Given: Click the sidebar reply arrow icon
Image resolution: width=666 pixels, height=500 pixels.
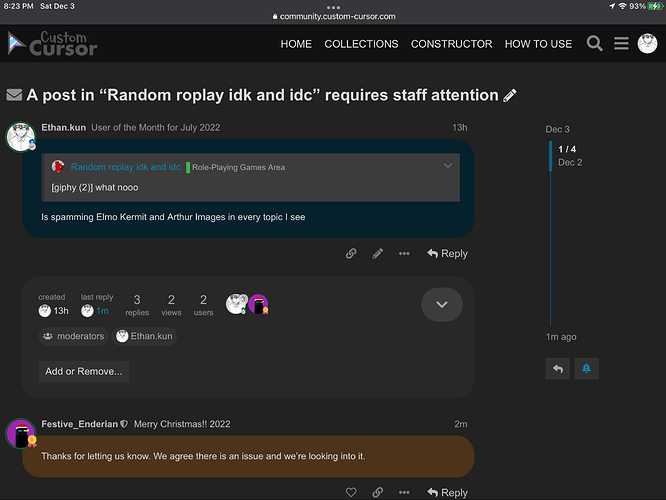Looking at the screenshot, I should tap(558, 369).
